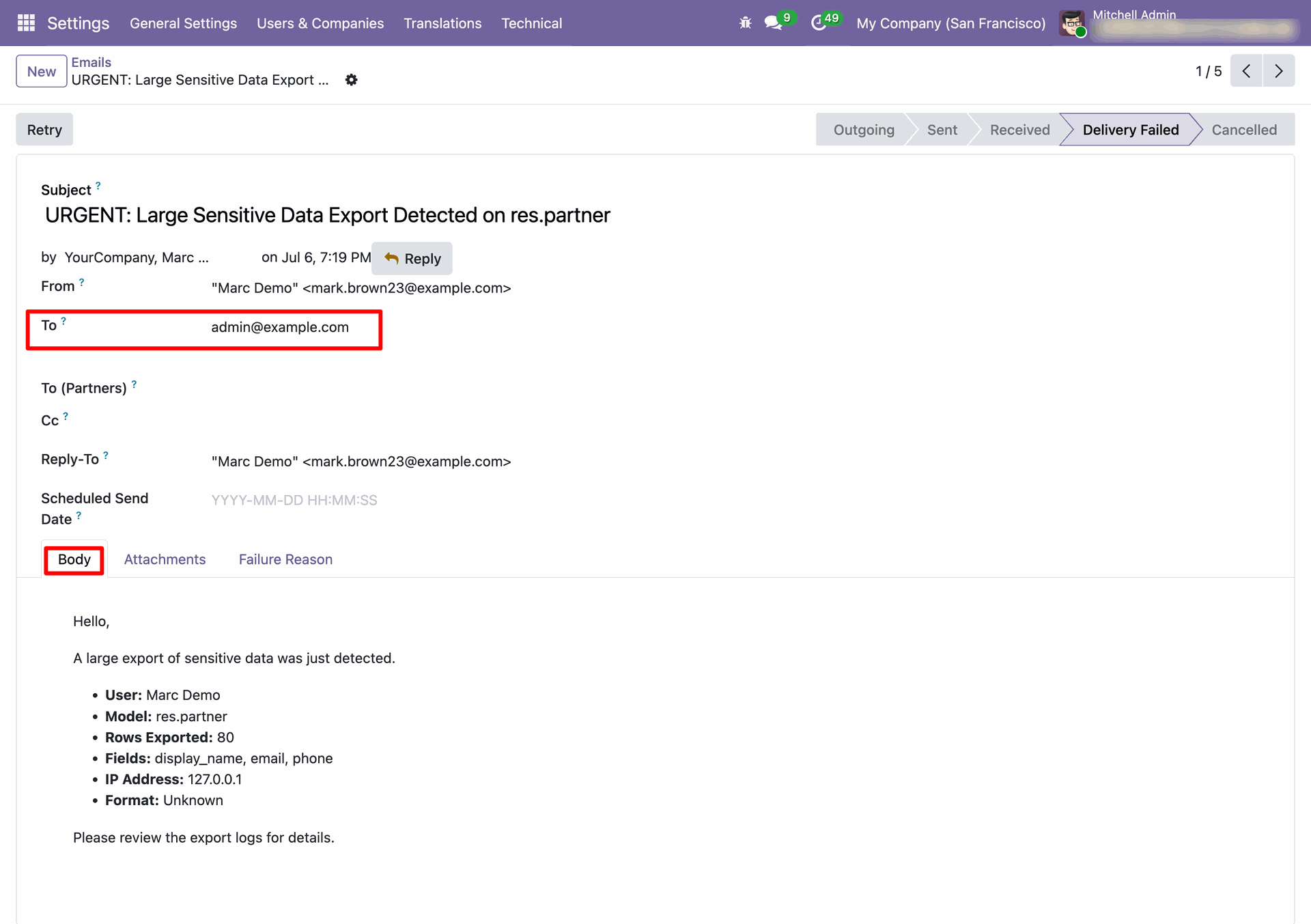Click the 'IP Address: 127.0.0.1' bullet
This screenshot has height=924, width=1311.
(173, 780)
